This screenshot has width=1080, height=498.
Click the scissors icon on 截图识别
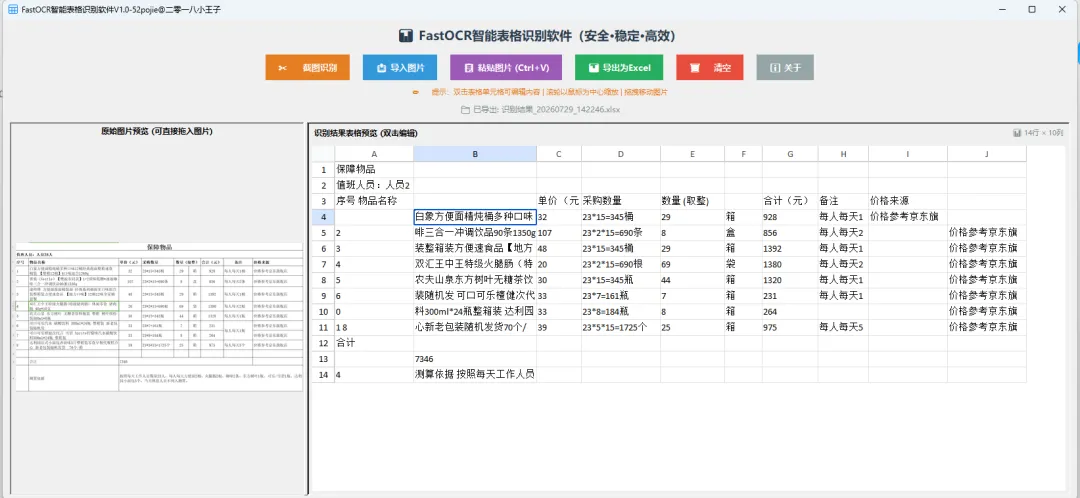[x=282, y=68]
